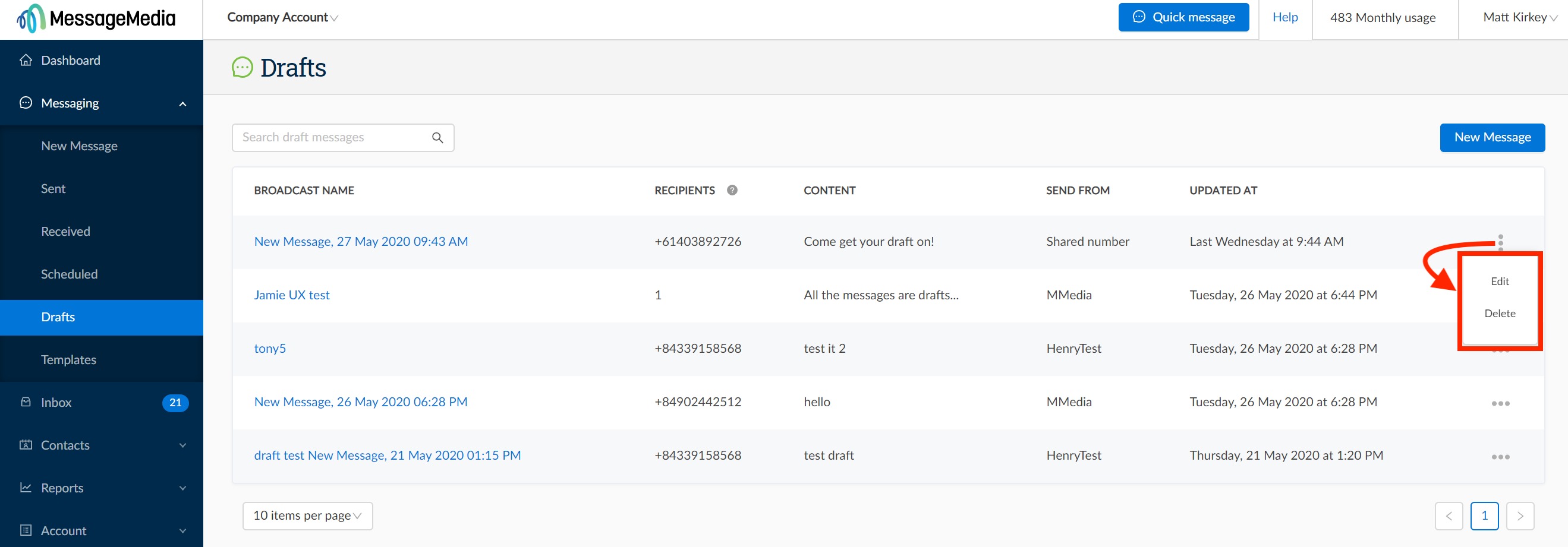Open the Dashboard home icon
The image size is (1568, 547).
(x=26, y=59)
